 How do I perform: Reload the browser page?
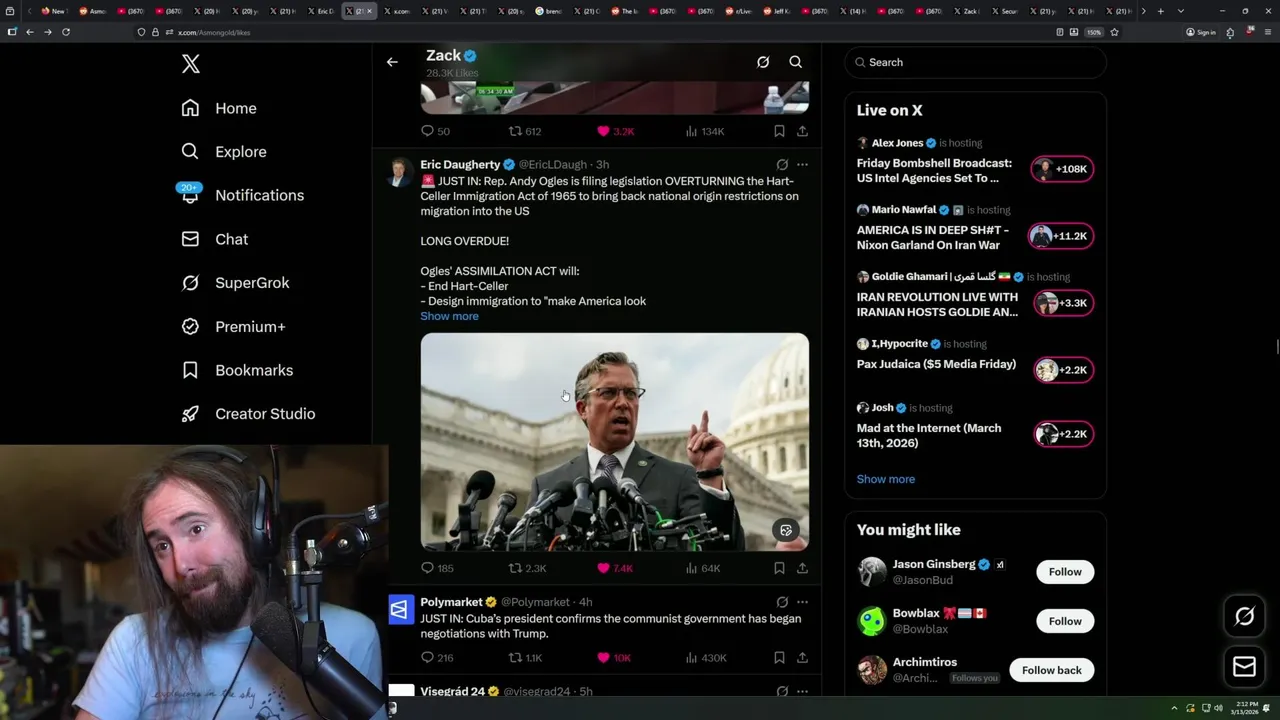[x=66, y=32]
